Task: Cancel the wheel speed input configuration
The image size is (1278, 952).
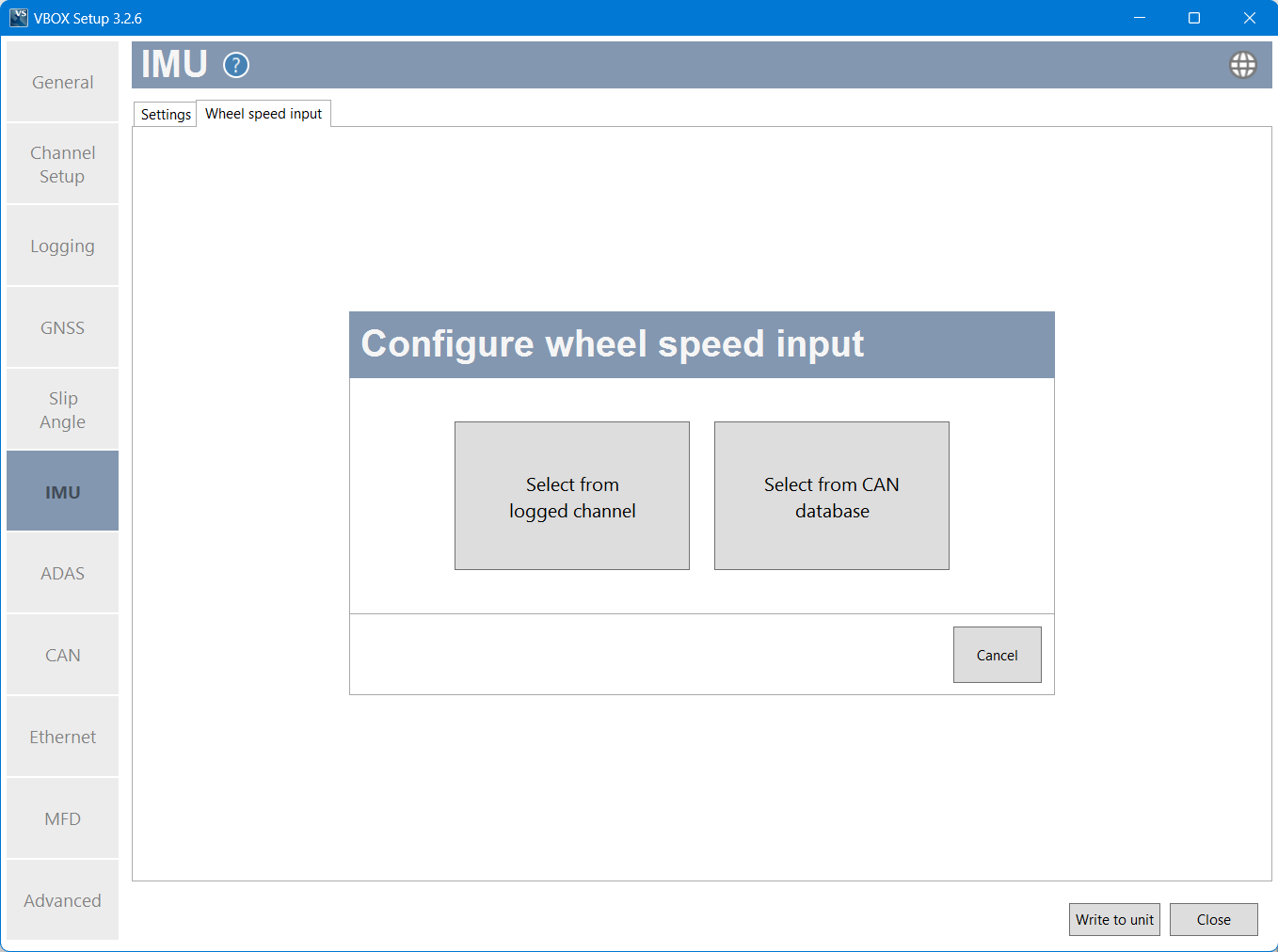Action: tap(997, 655)
